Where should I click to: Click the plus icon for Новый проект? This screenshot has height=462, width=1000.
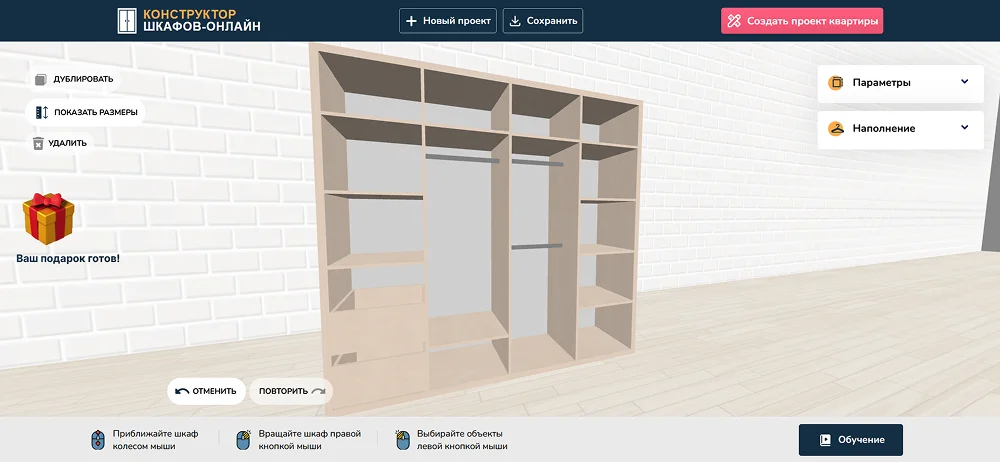click(x=412, y=21)
